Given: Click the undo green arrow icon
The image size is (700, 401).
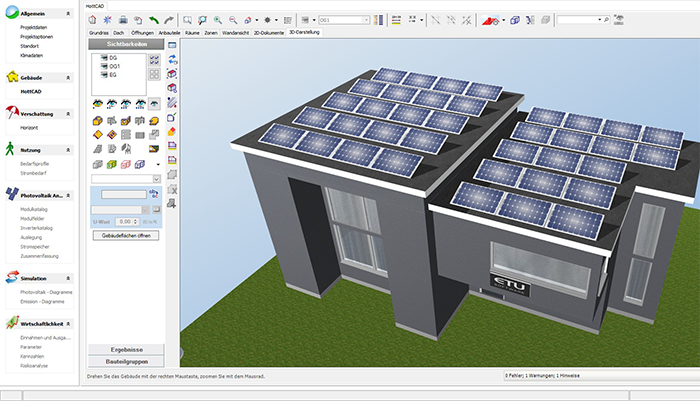Looking at the screenshot, I should coord(153,19).
